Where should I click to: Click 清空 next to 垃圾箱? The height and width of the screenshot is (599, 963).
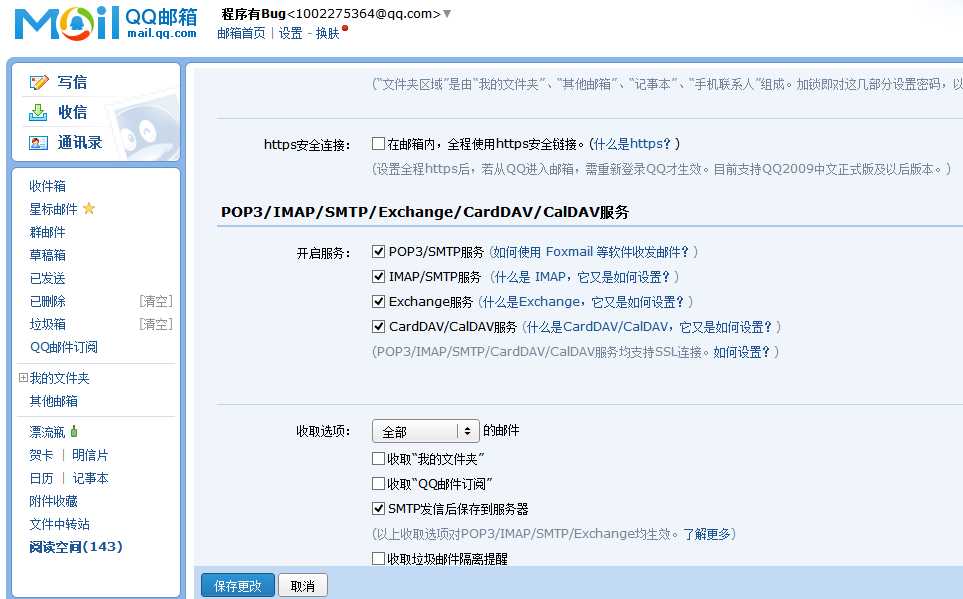(x=156, y=324)
